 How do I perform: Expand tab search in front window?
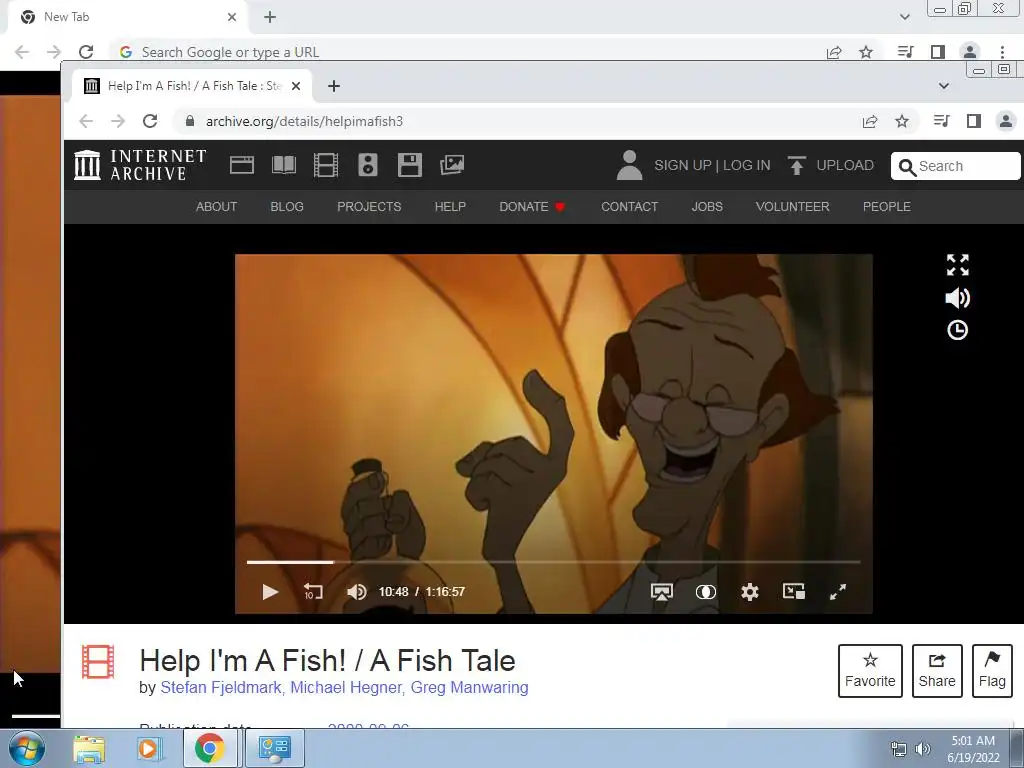(944, 86)
